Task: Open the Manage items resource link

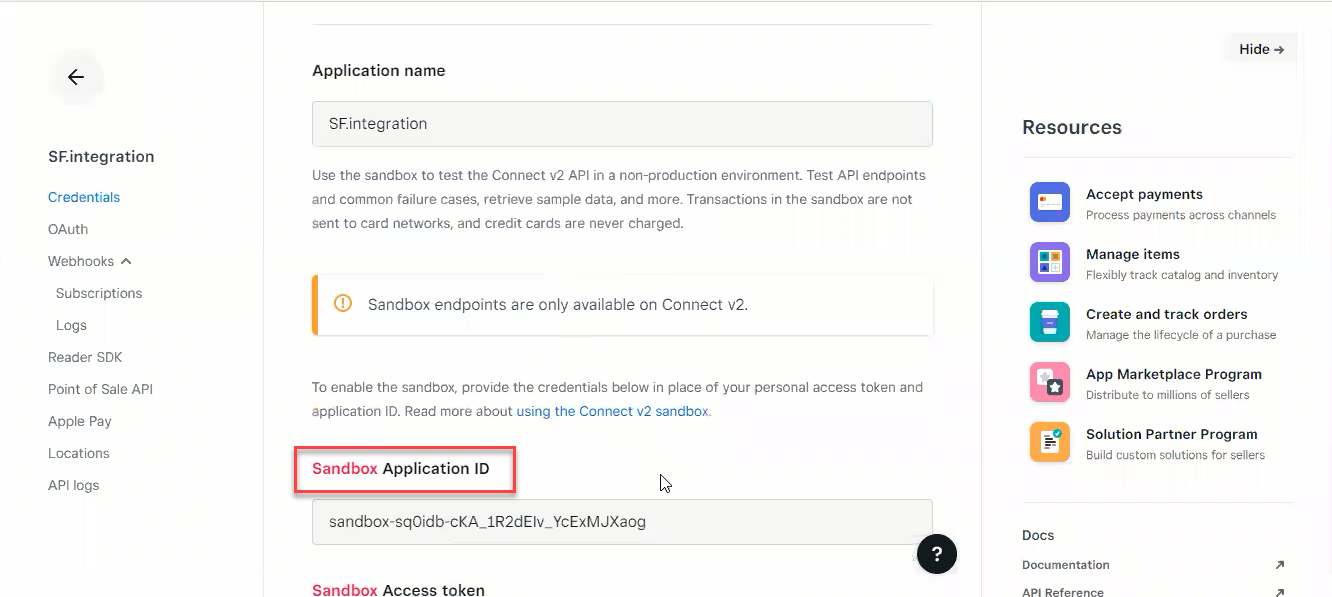Action: [1133, 254]
